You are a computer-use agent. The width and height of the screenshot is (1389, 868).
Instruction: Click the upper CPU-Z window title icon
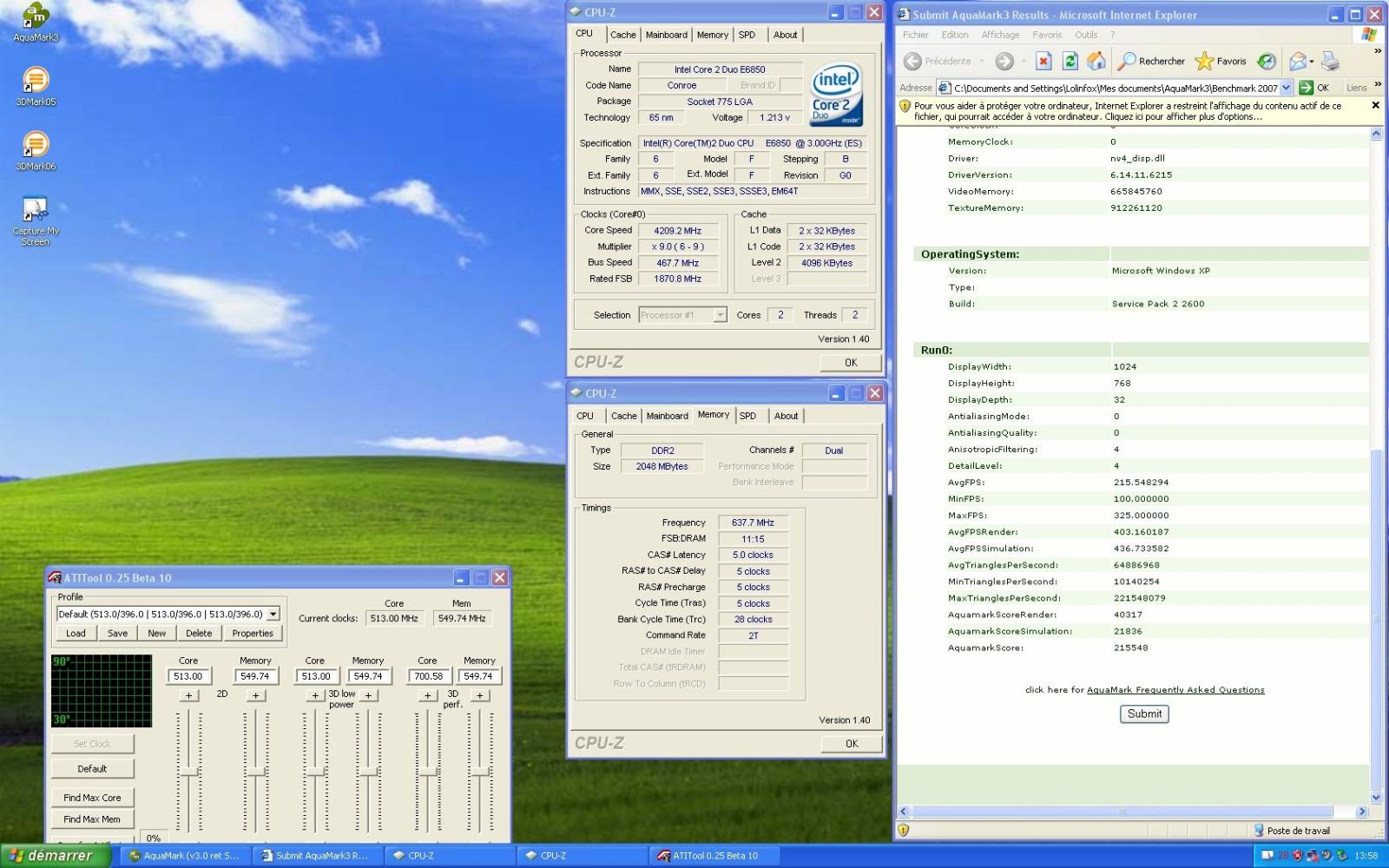575,12
